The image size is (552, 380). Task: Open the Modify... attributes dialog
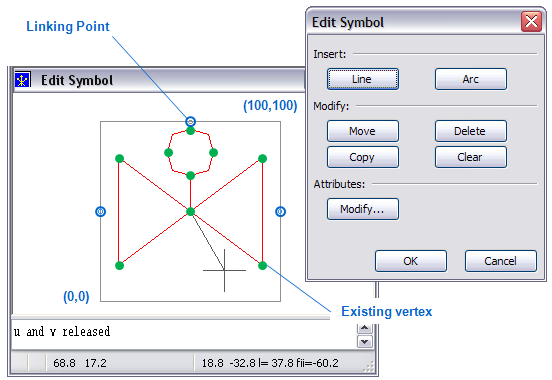(363, 209)
